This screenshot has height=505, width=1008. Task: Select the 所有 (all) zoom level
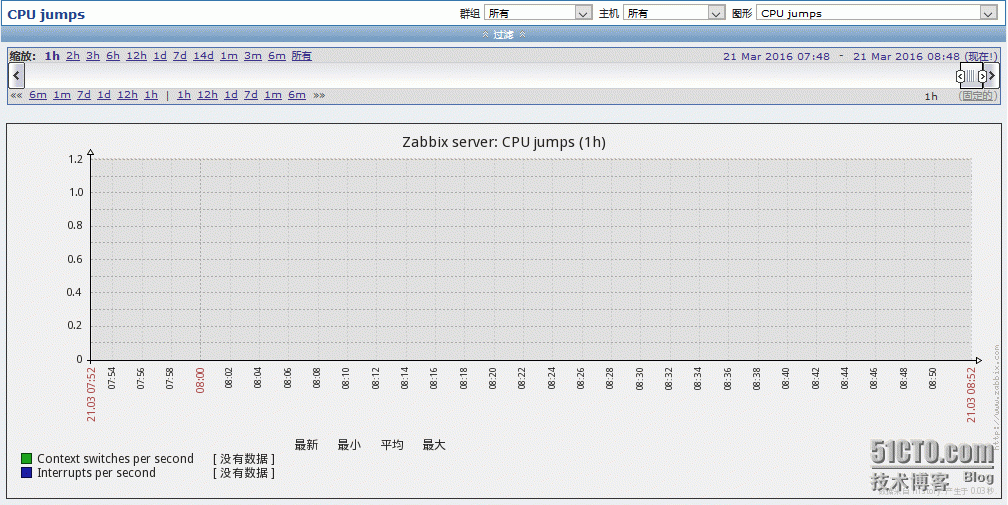pos(302,56)
